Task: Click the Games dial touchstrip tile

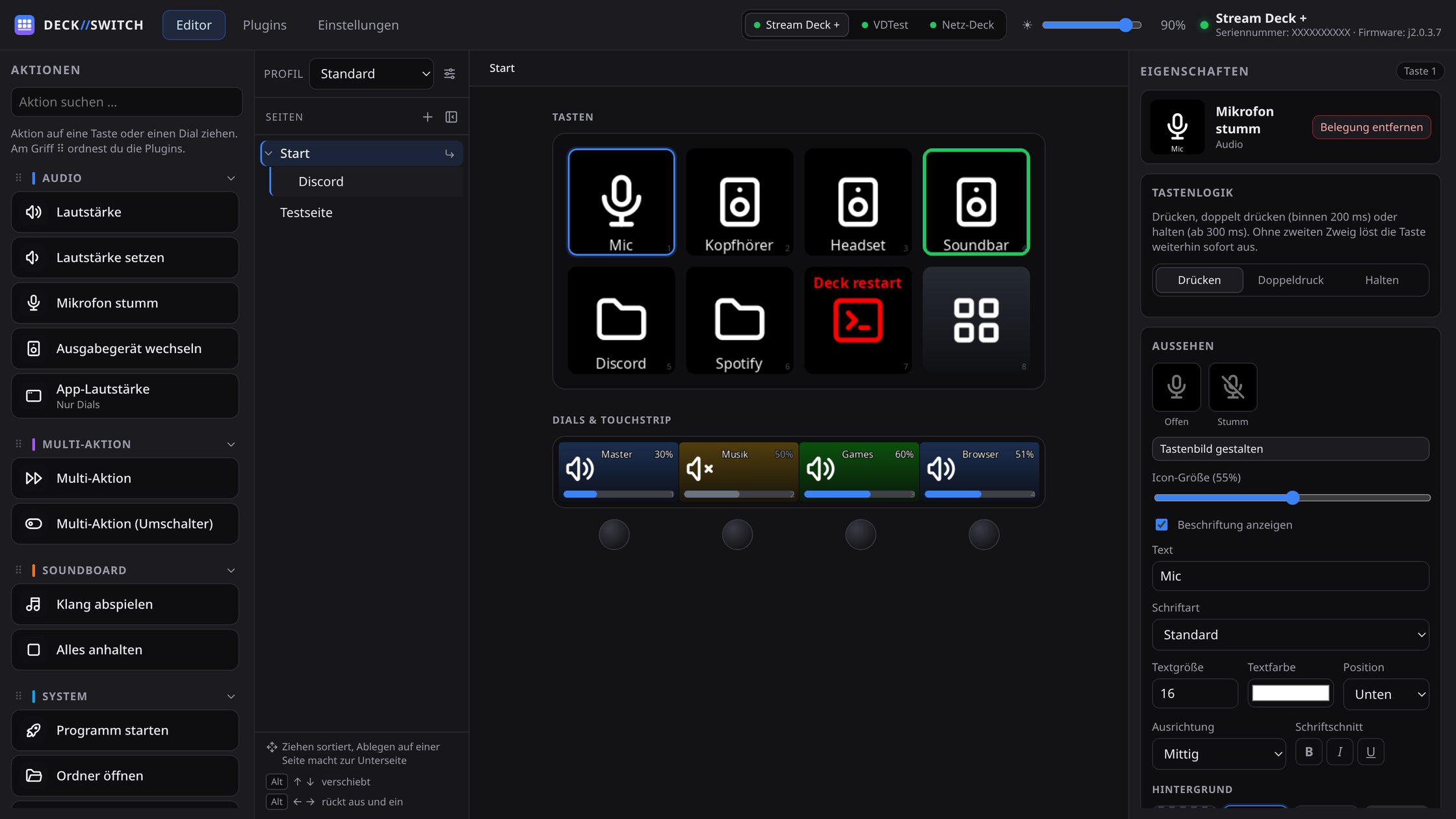Action: coord(859,472)
